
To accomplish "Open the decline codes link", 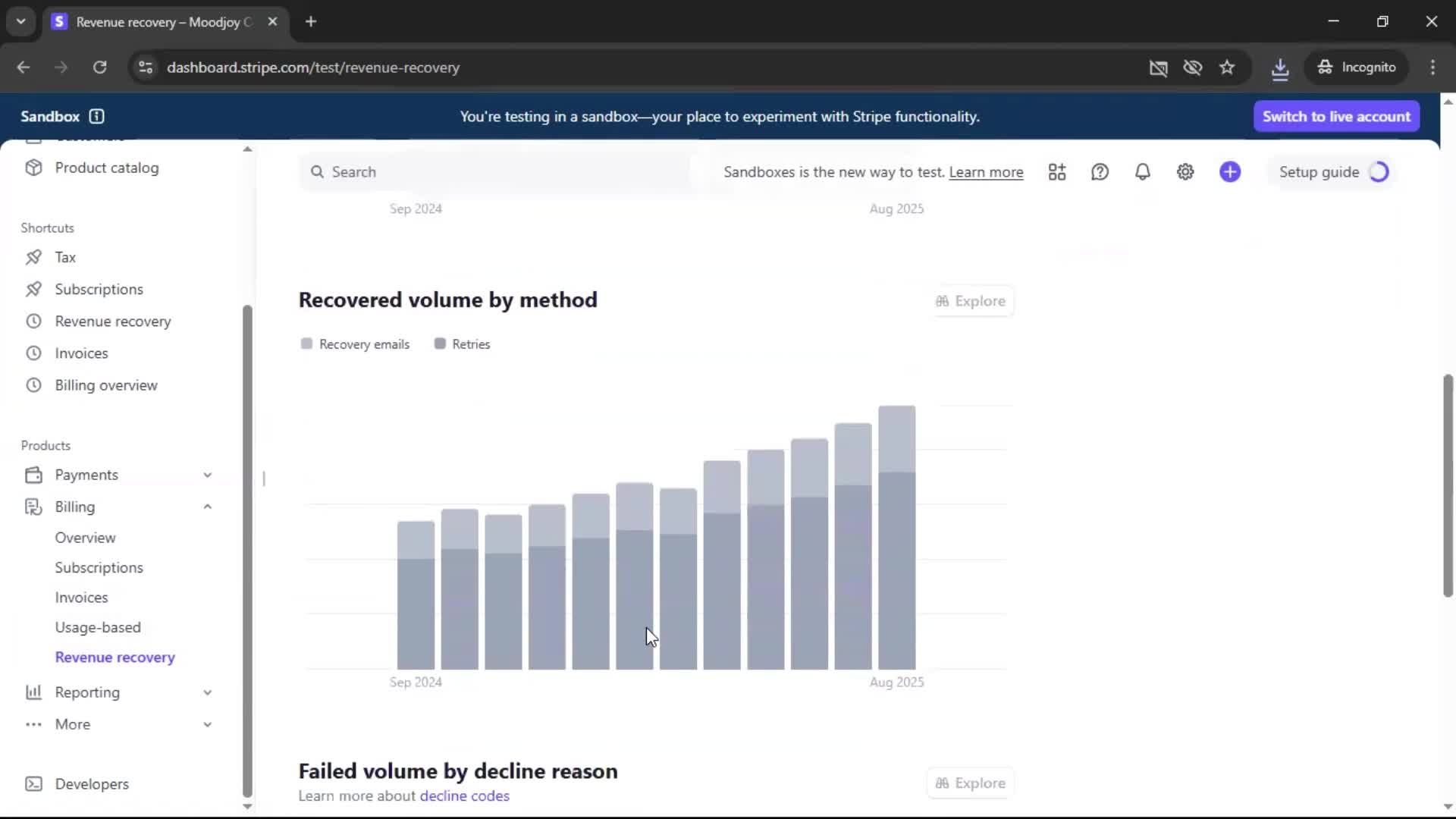I will tap(464, 795).
